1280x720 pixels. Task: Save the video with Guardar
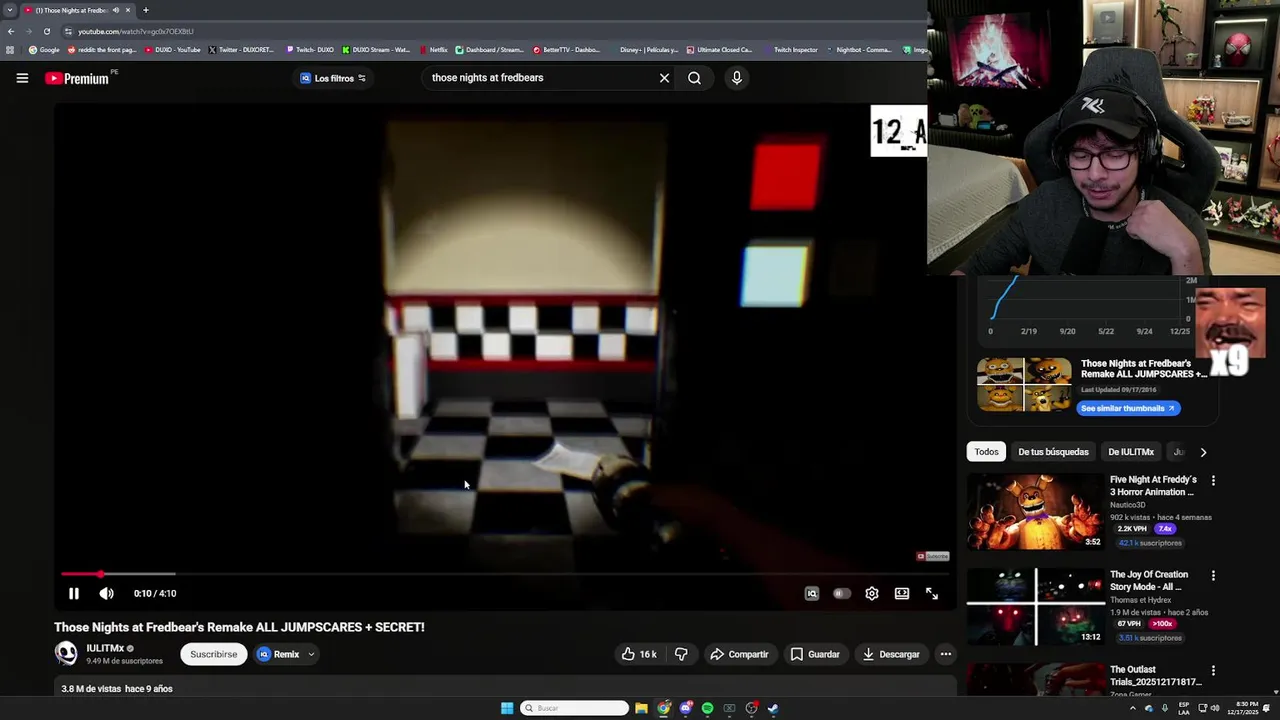[815, 654]
